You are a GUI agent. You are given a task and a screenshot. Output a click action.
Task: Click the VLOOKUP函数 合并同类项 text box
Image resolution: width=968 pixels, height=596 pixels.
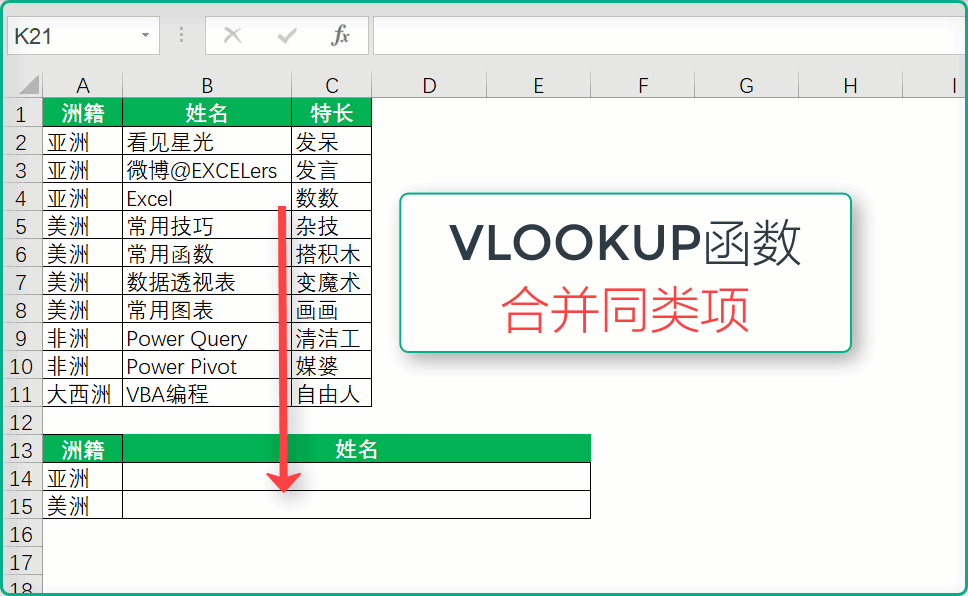(625, 272)
